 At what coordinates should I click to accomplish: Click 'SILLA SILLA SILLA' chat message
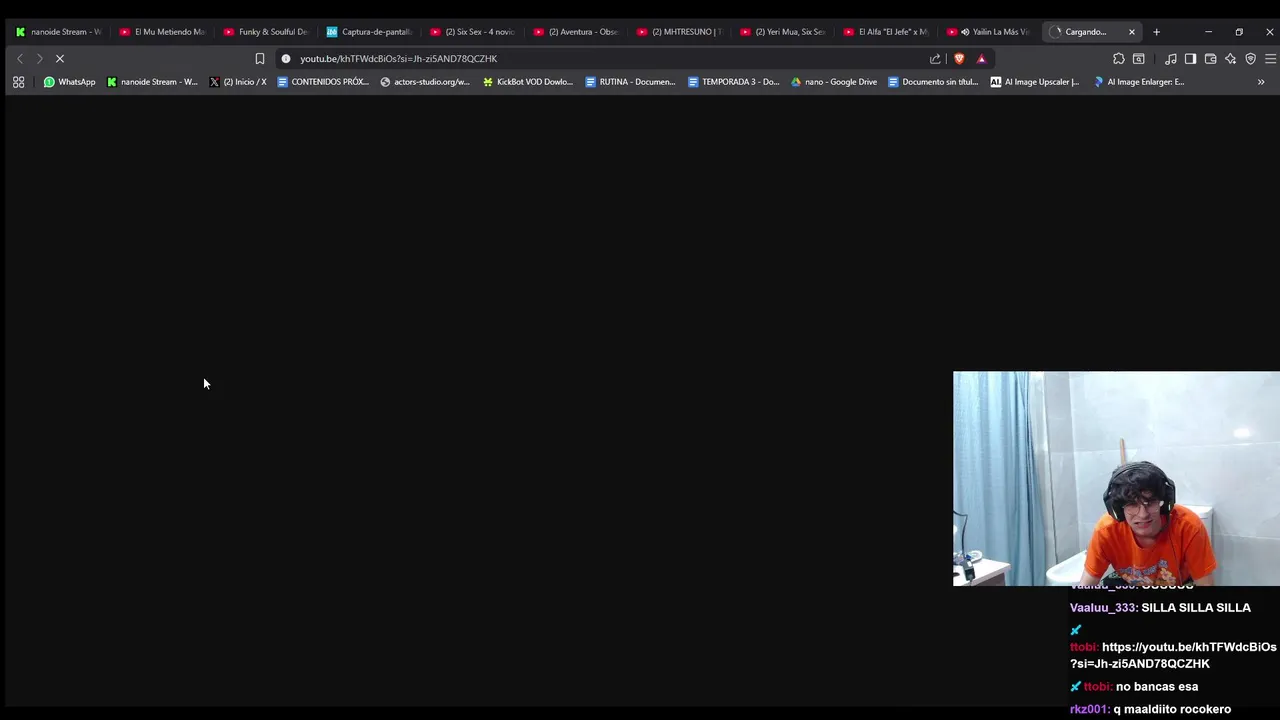pos(1196,608)
